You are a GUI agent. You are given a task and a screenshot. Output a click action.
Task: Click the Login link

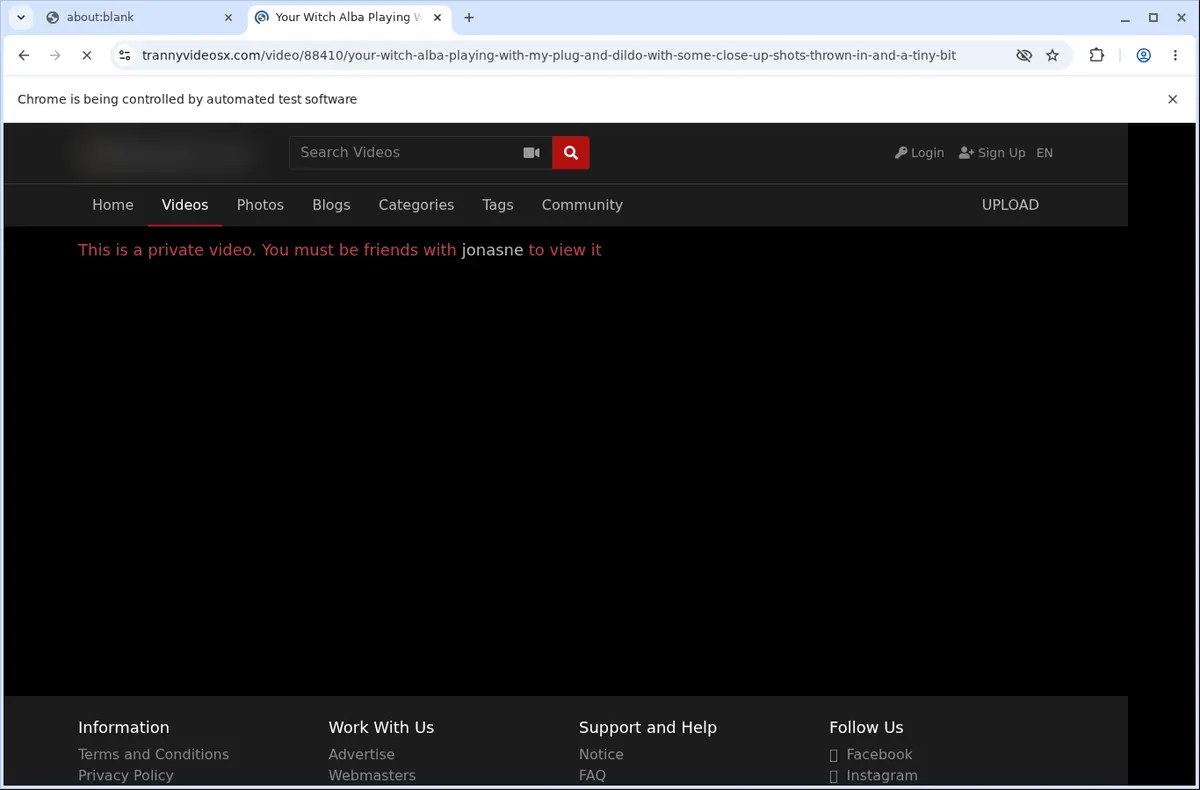tap(919, 153)
